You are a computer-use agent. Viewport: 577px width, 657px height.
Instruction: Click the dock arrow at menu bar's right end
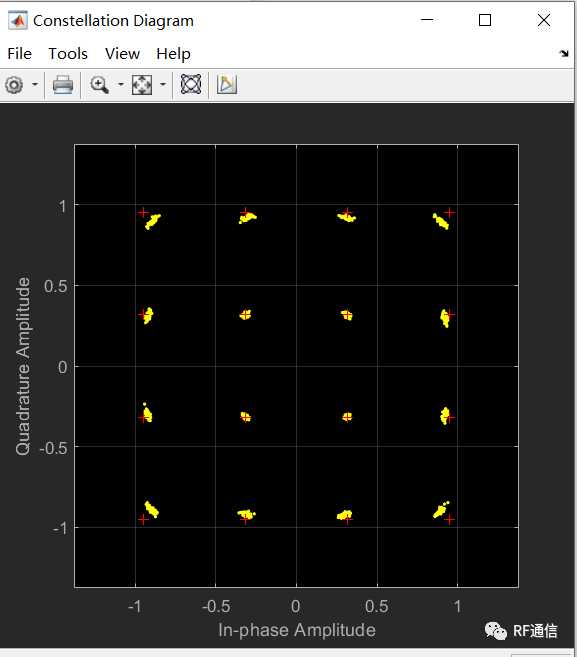(x=564, y=54)
